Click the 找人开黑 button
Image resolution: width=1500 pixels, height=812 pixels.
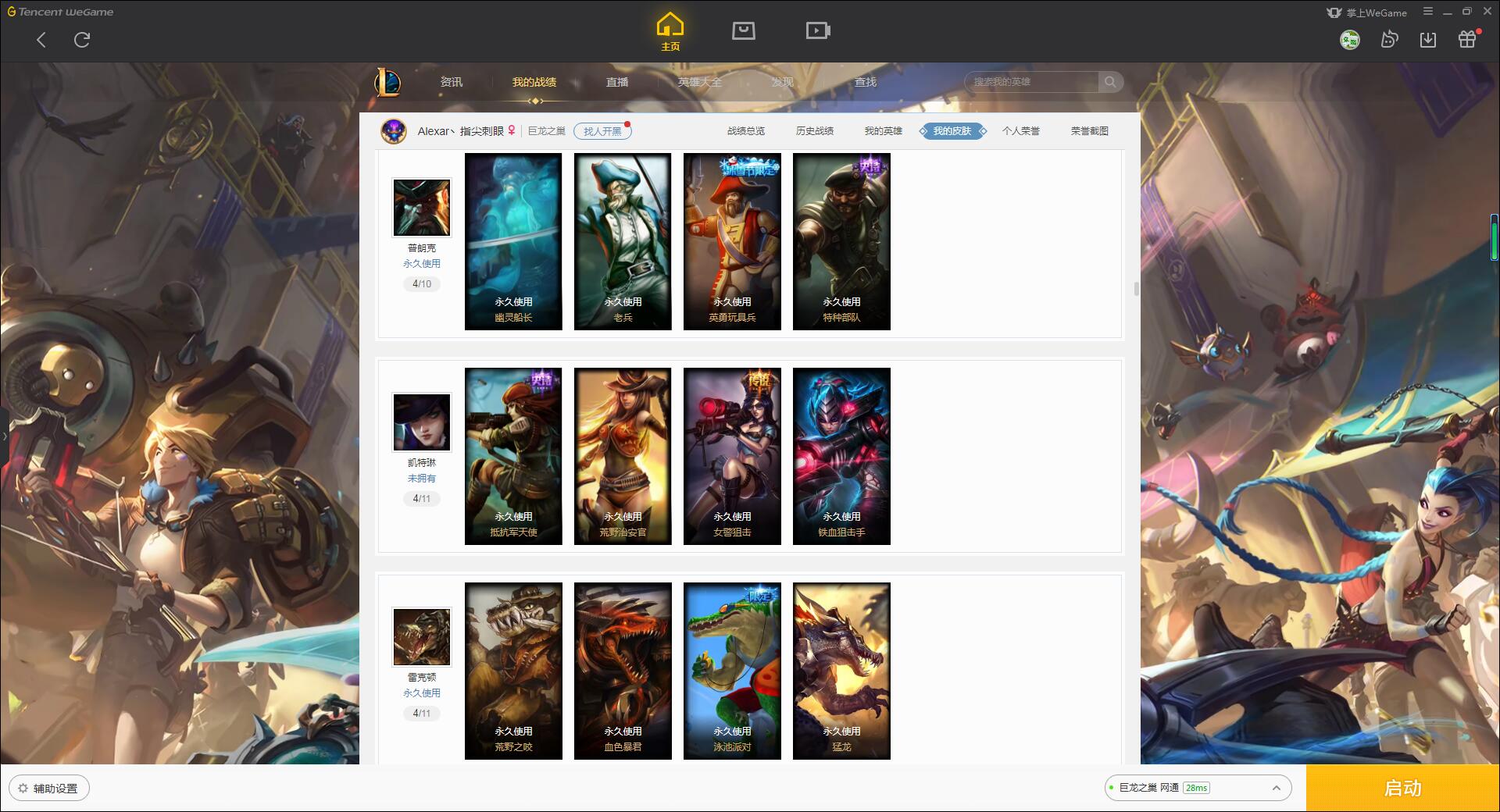[602, 131]
